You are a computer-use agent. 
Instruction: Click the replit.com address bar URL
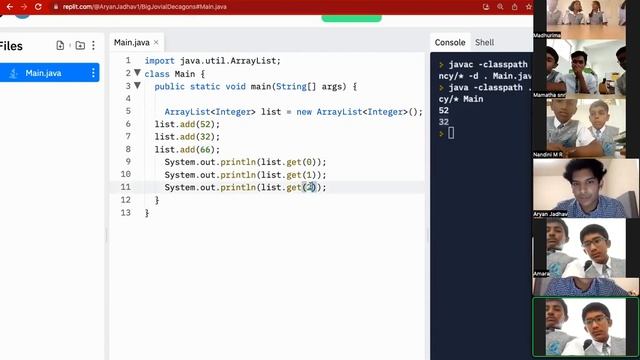pyautogui.click(x=144, y=7)
